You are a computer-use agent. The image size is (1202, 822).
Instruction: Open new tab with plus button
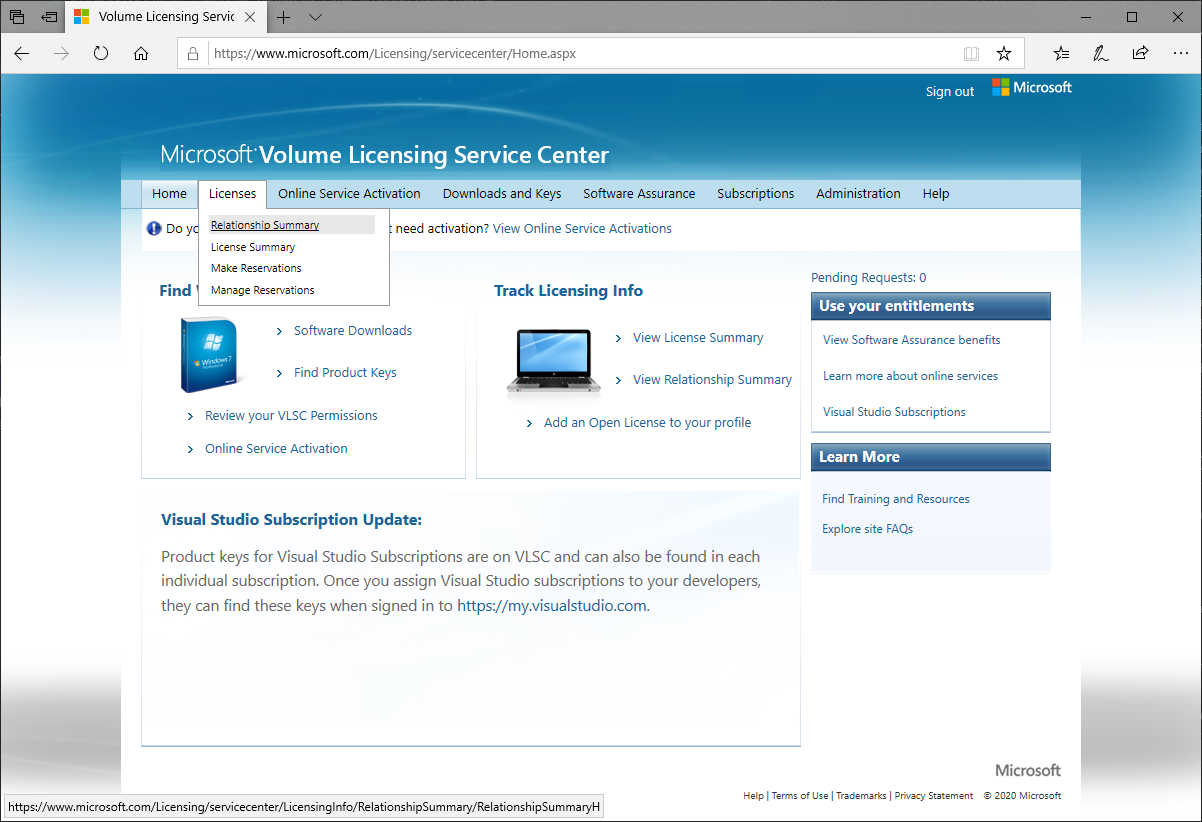[x=284, y=17]
